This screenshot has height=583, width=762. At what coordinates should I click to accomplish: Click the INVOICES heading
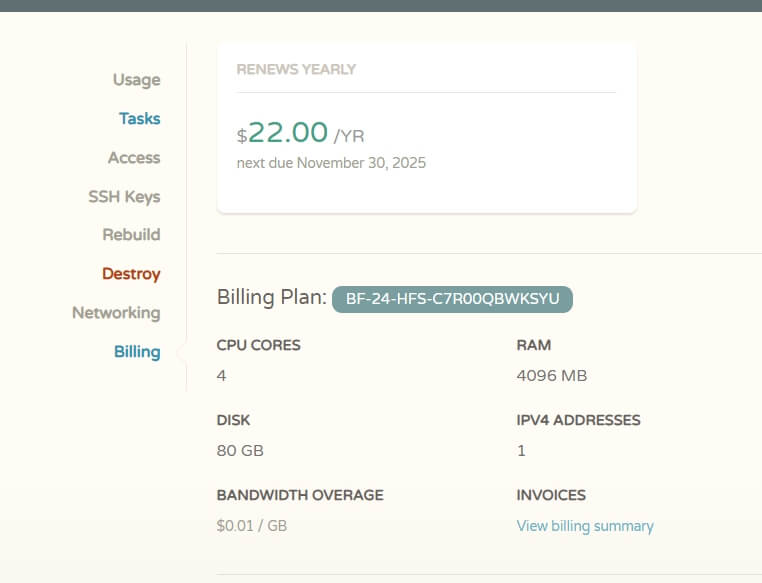click(551, 495)
